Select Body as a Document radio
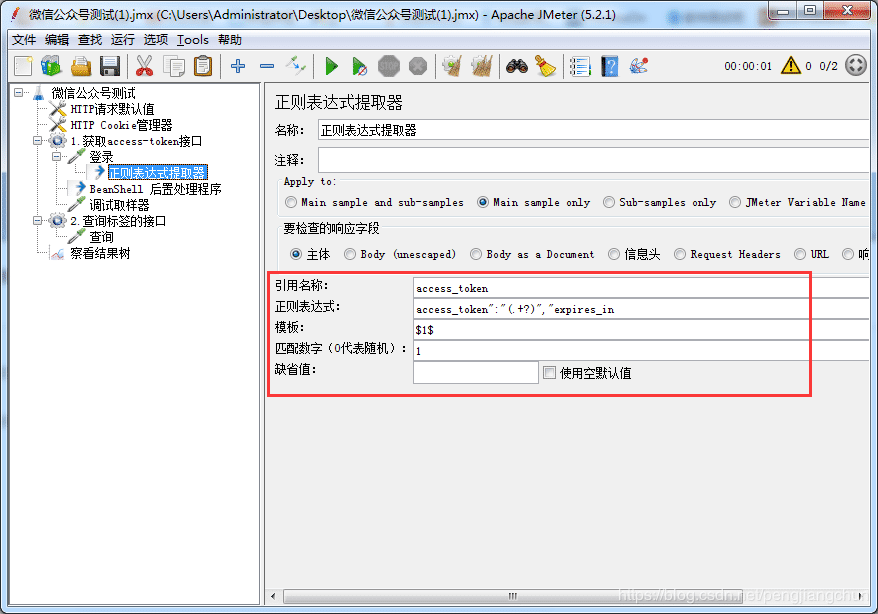Image resolution: width=878 pixels, height=614 pixels. (x=476, y=254)
